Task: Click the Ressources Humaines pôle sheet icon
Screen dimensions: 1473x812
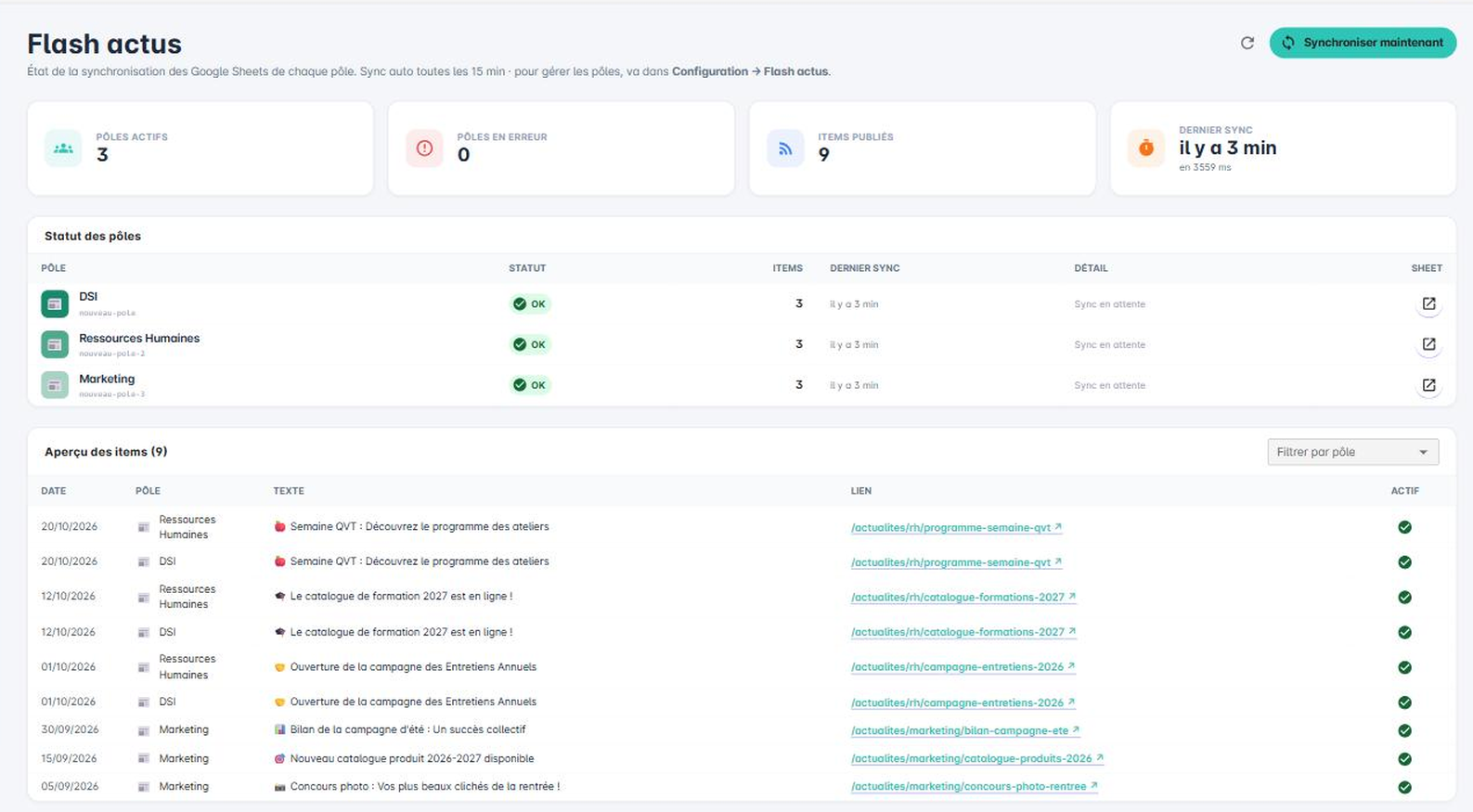Action: click(x=55, y=344)
